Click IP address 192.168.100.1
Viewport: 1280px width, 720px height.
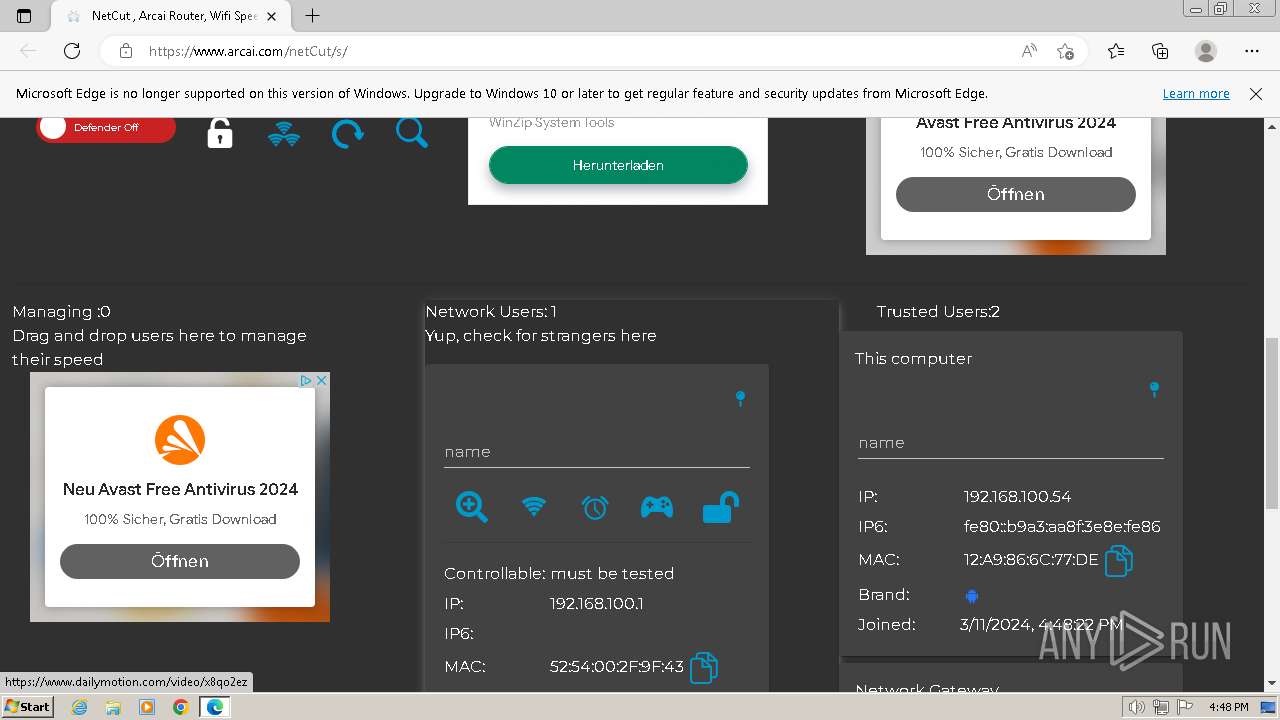coord(597,604)
